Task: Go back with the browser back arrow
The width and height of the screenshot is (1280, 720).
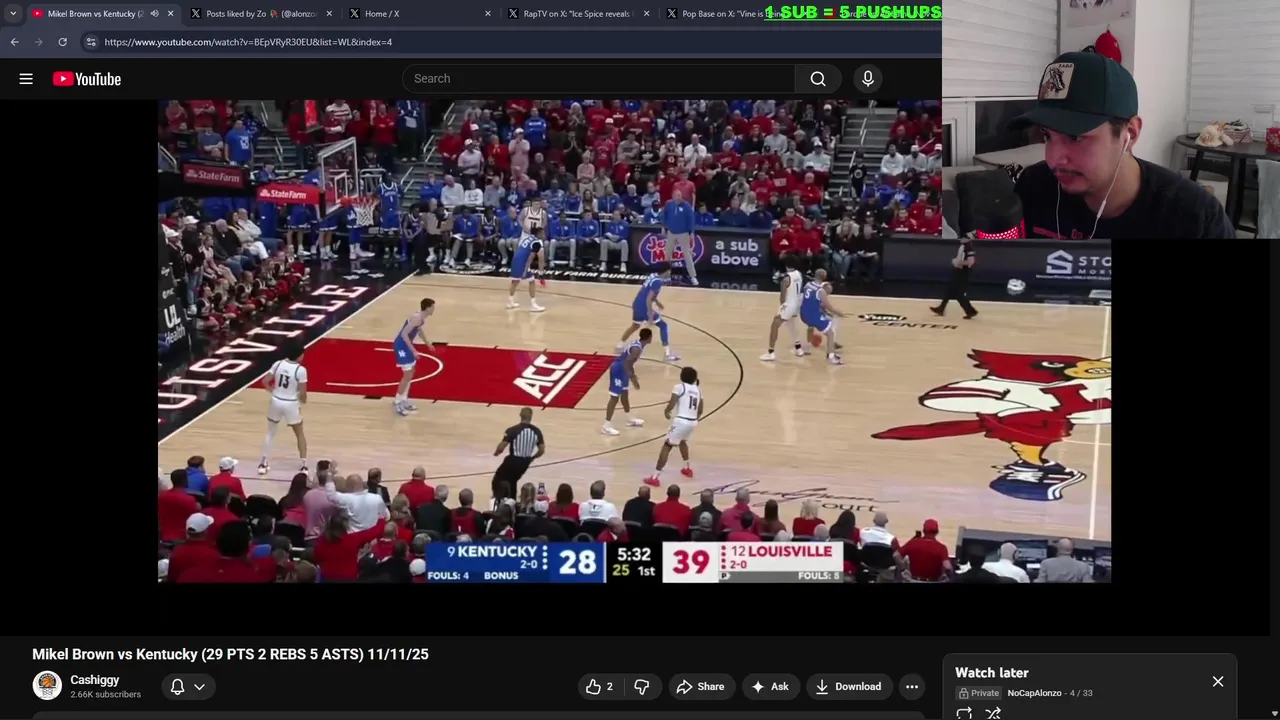Action: 14,42
